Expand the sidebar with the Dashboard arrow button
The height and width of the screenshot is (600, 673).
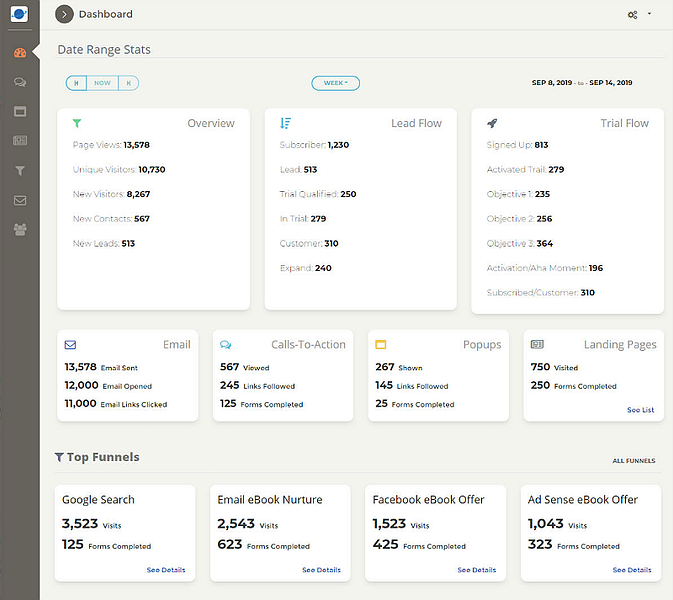(x=65, y=14)
